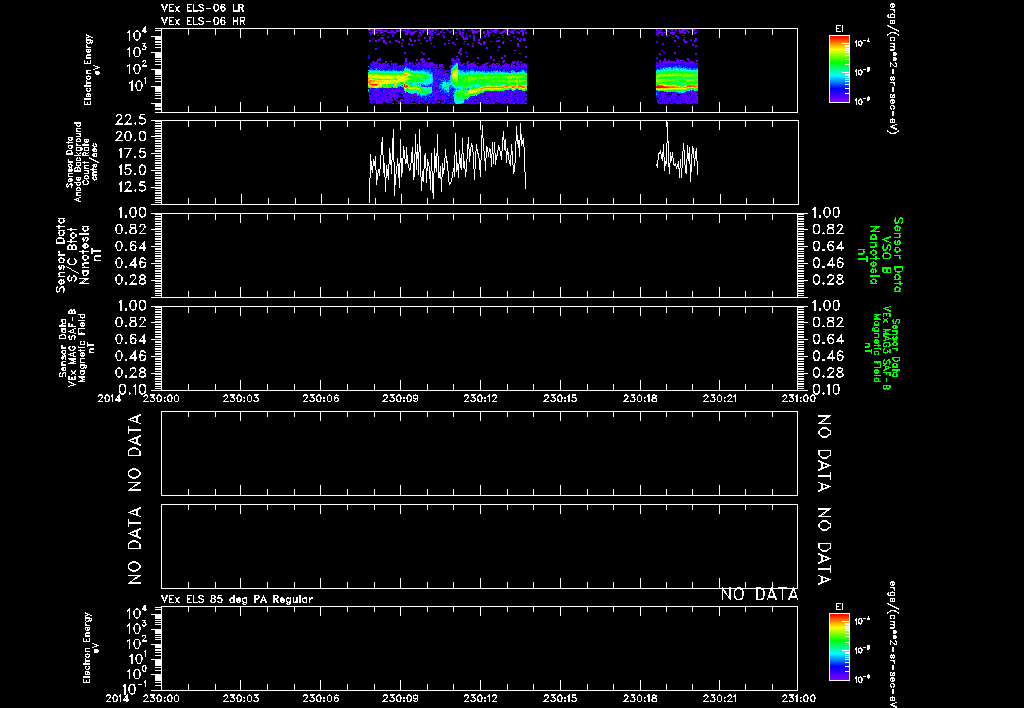Viewport: 1024px width, 708px height.
Task: Click the "22.5" tick on the count rate axis
Action: click(131, 120)
